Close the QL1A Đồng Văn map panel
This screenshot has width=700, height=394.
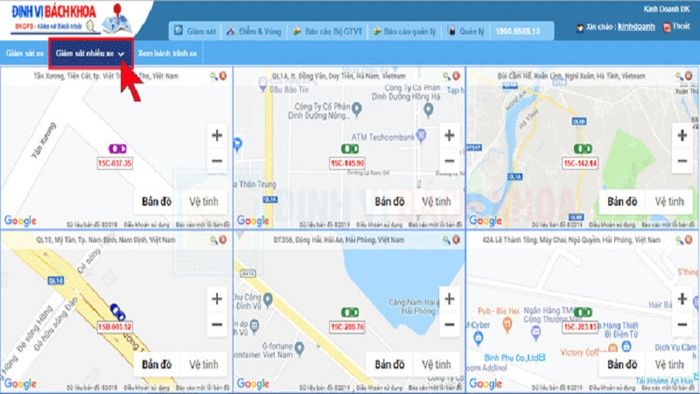point(456,76)
